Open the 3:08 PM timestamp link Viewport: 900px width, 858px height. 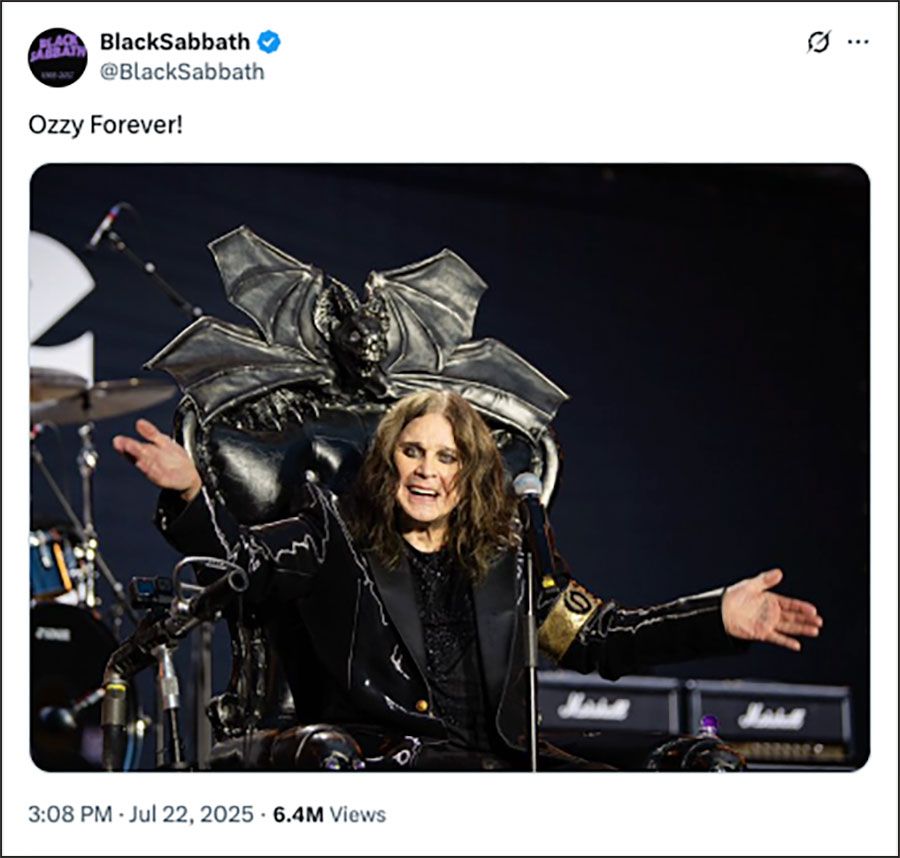[x=70, y=814]
